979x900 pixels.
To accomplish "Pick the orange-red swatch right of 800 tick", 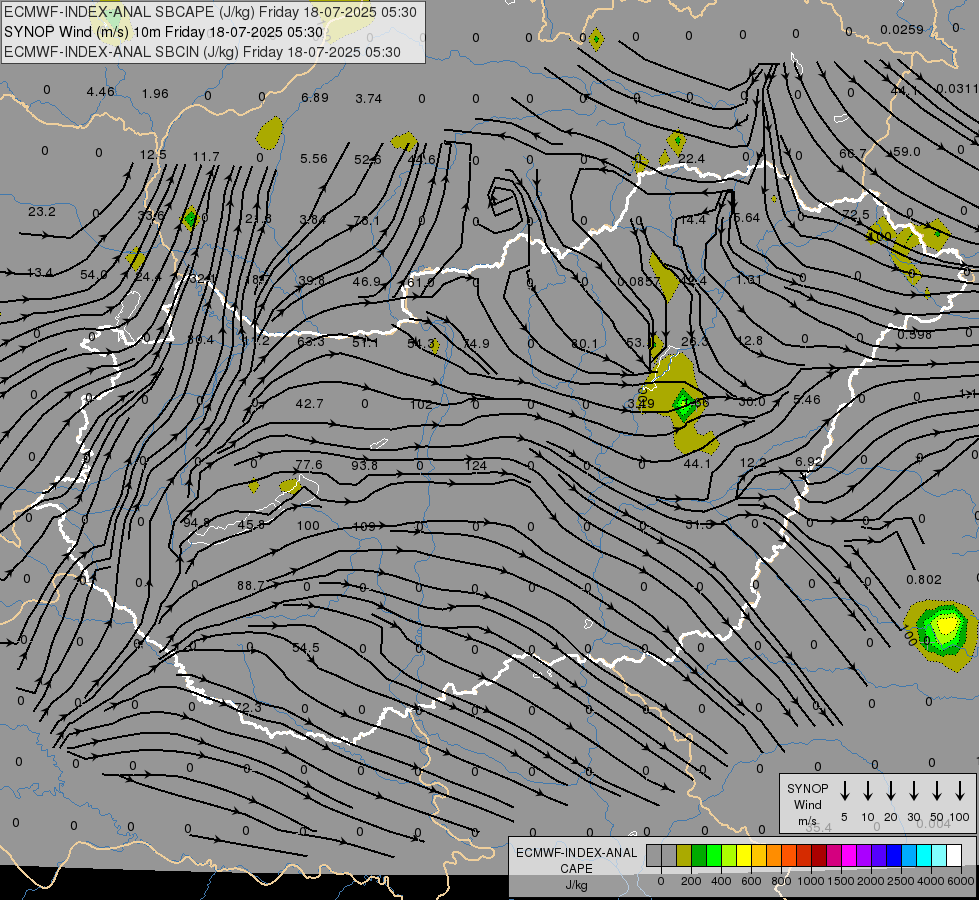I will tap(789, 855).
